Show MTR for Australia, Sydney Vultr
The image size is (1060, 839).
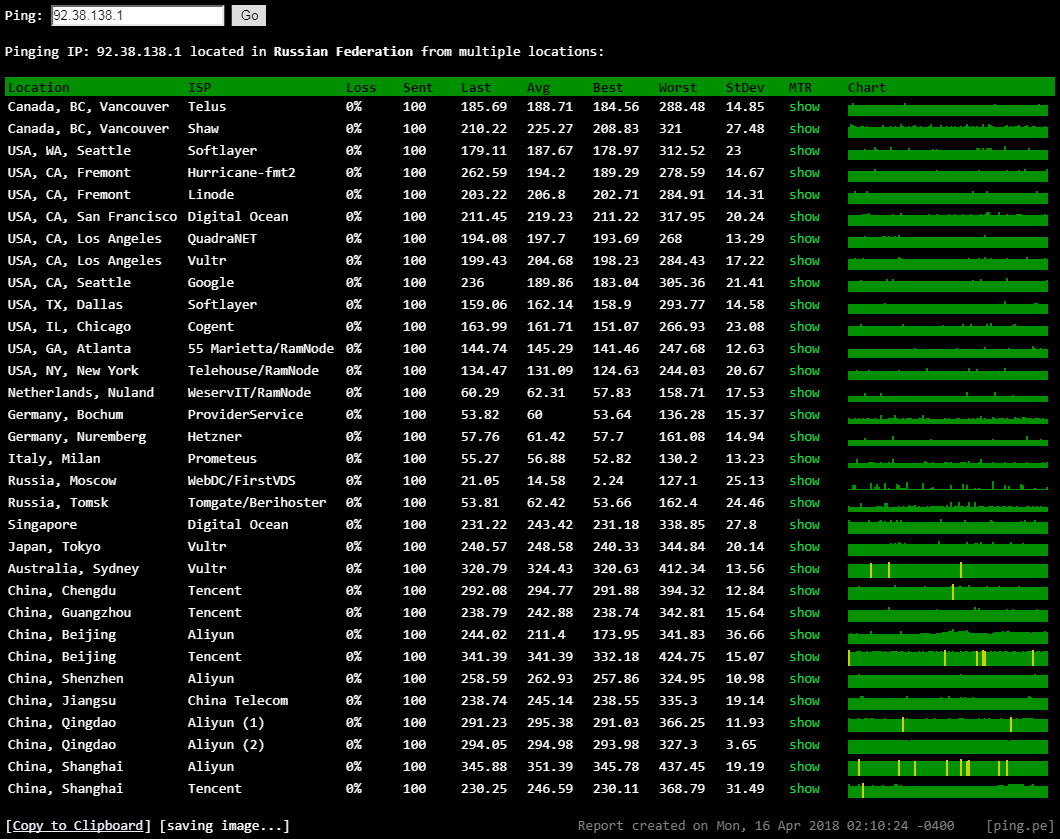(x=804, y=569)
